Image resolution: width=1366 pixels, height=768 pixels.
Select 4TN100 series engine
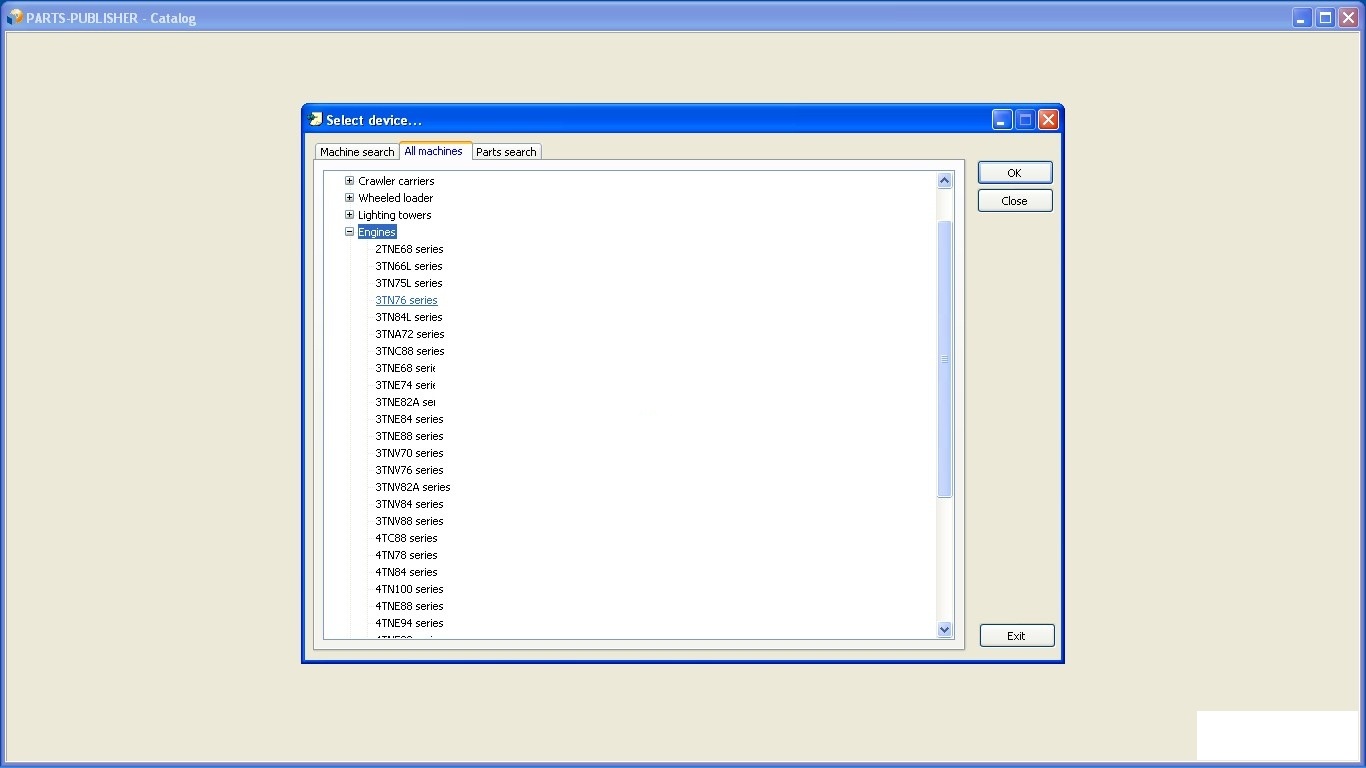point(409,589)
